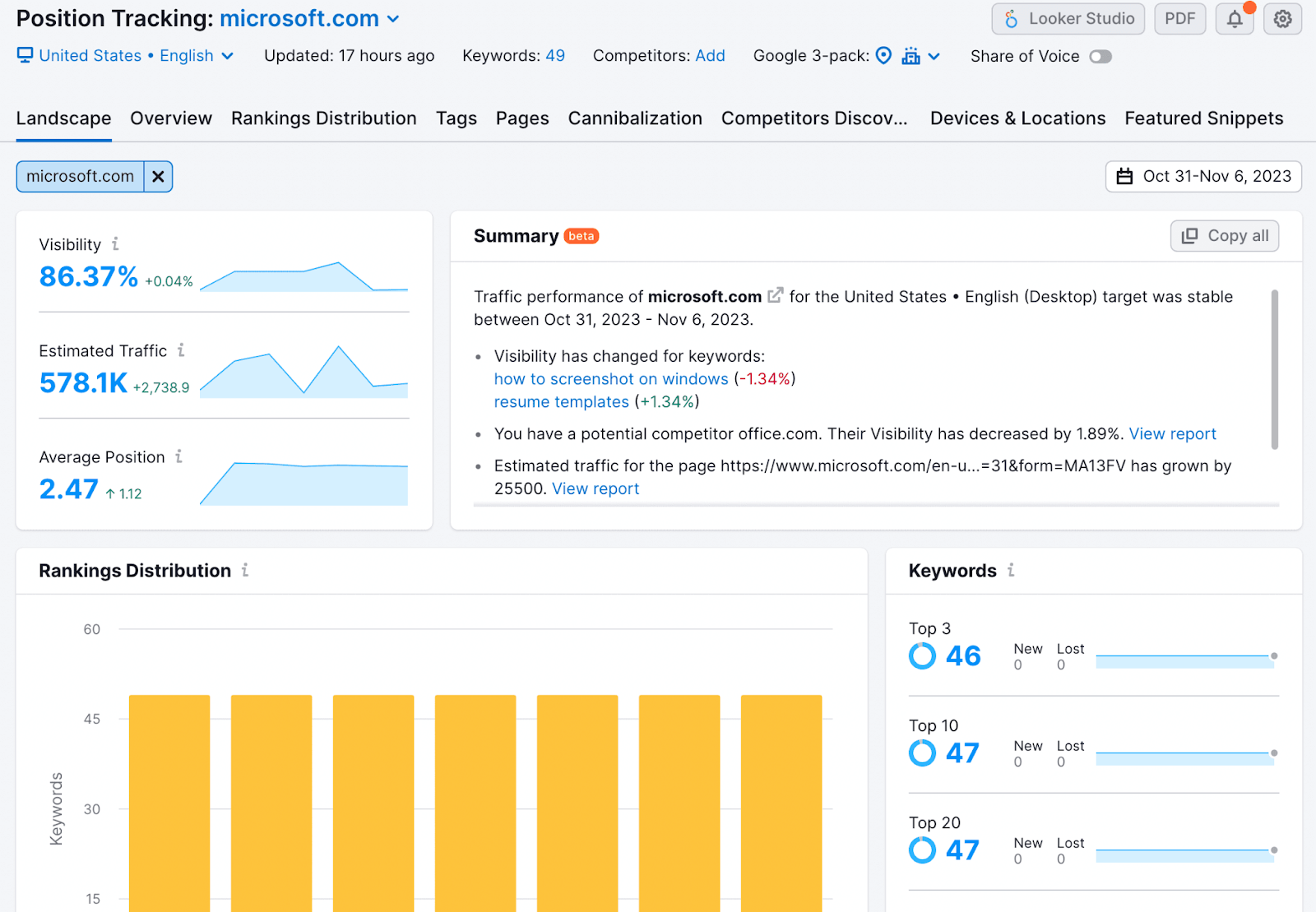Viewport: 1316px width, 912px height.
Task: Export via the Looker Studio button
Action: click(x=1068, y=19)
